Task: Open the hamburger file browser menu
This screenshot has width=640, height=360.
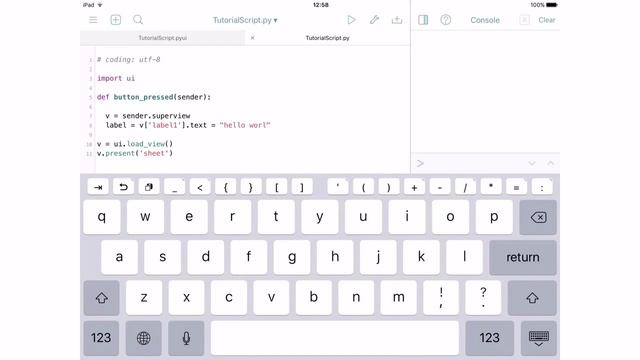Action: pyautogui.click(x=93, y=20)
